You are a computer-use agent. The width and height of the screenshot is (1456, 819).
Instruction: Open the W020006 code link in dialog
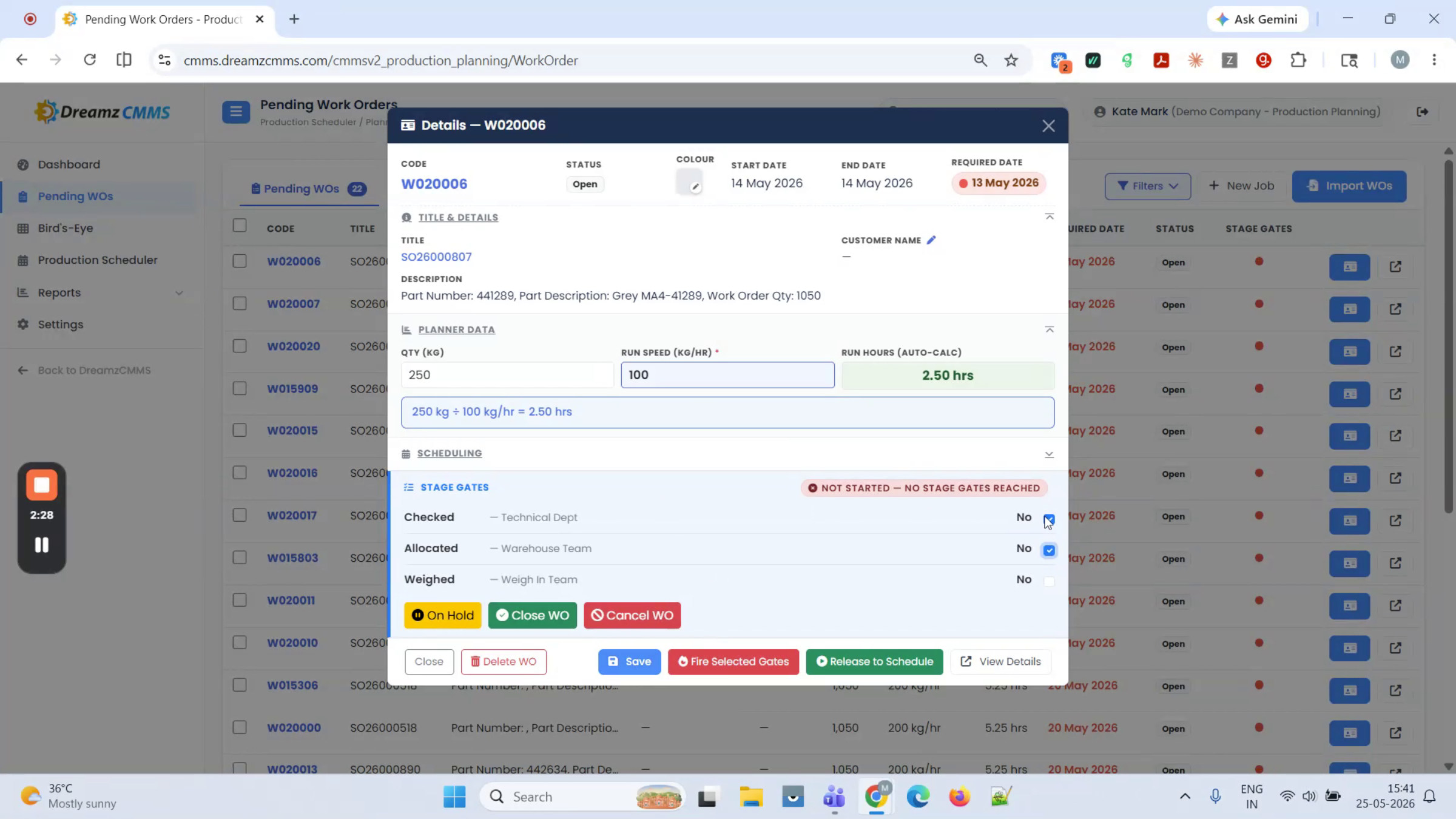(434, 184)
